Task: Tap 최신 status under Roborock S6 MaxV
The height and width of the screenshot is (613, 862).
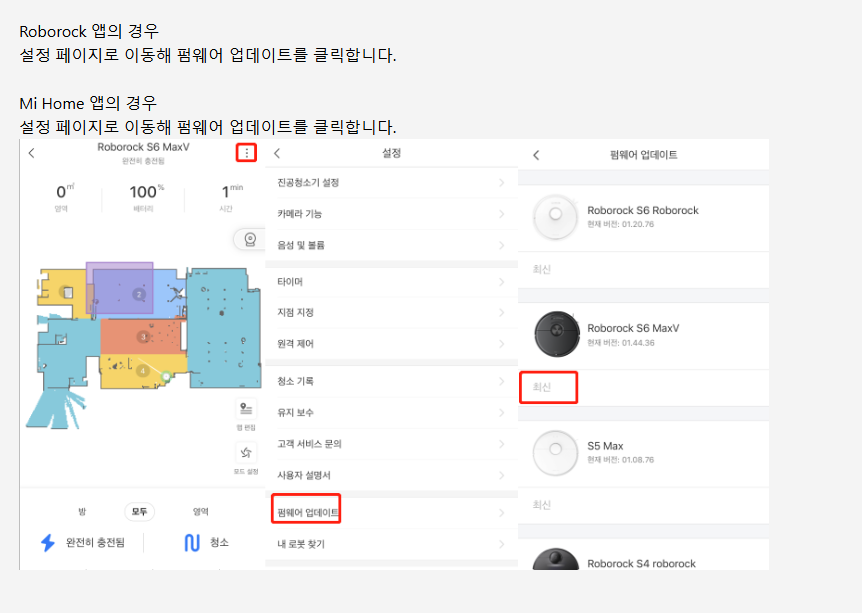Action: coord(541,388)
